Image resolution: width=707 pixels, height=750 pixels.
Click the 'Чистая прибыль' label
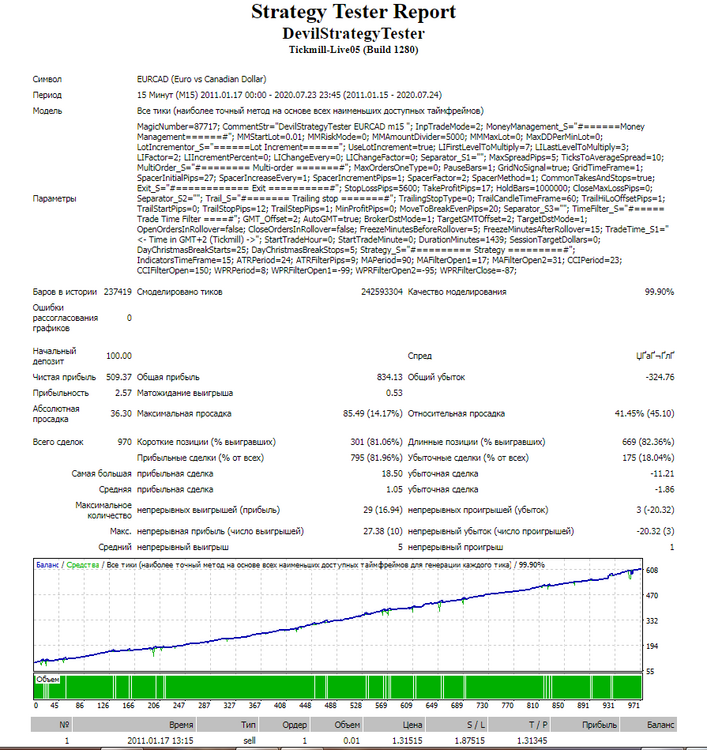(x=64, y=377)
